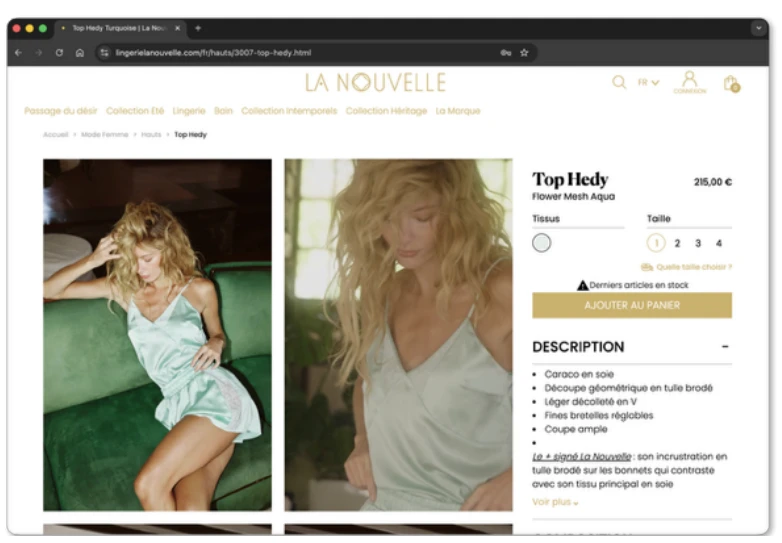Open close-up product photo

(x=398, y=335)
